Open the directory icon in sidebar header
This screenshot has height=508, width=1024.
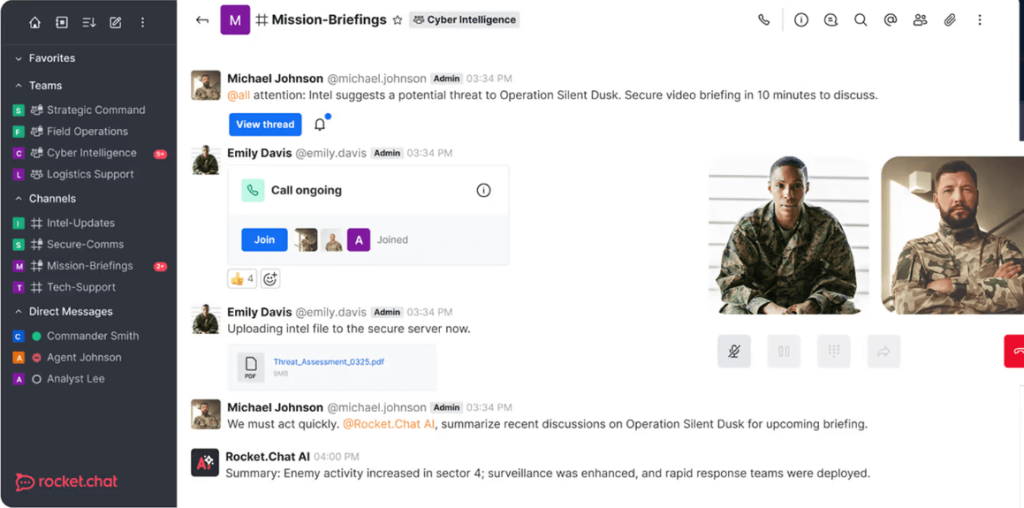point(61,22)
